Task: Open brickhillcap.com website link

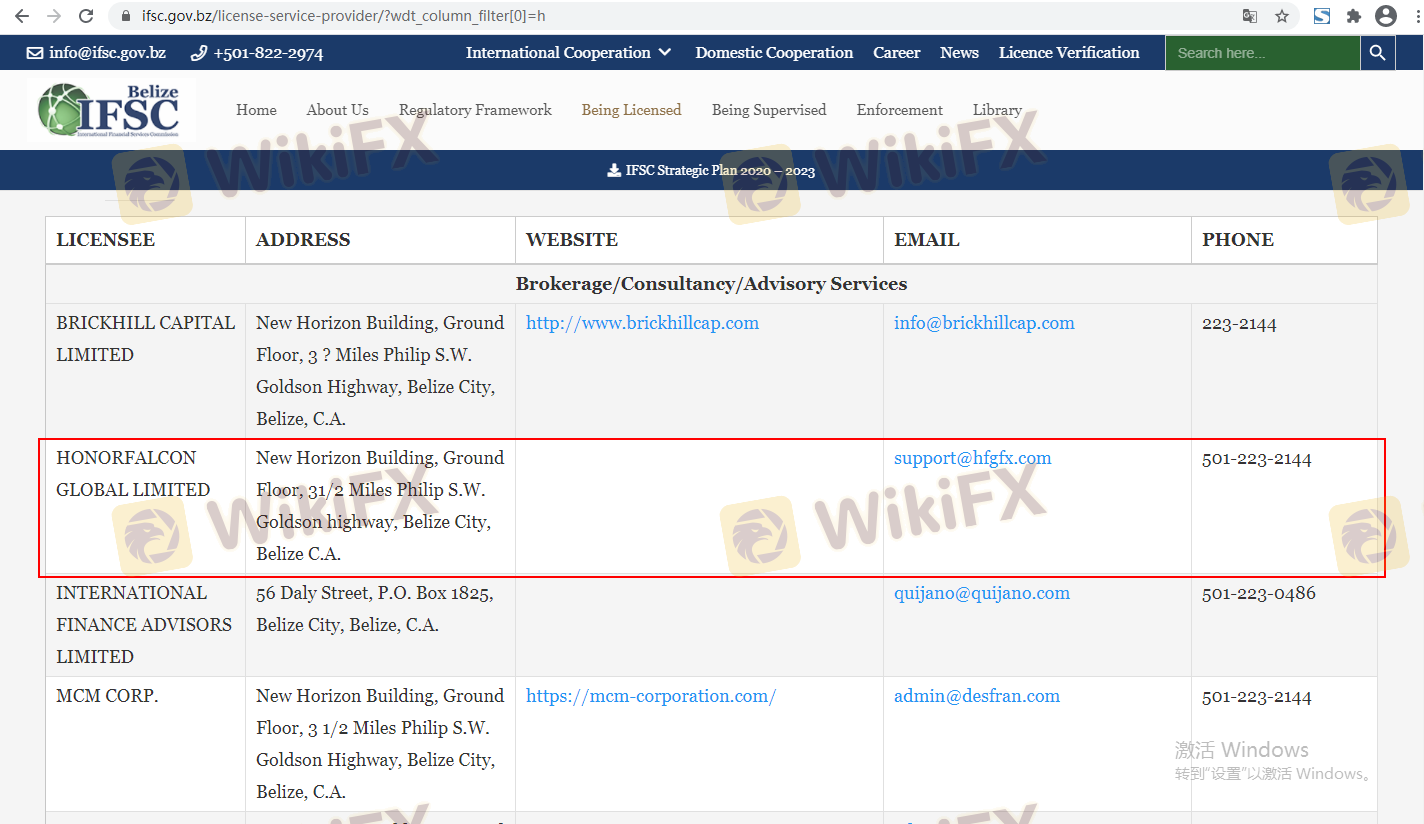Action: (642, 323)
